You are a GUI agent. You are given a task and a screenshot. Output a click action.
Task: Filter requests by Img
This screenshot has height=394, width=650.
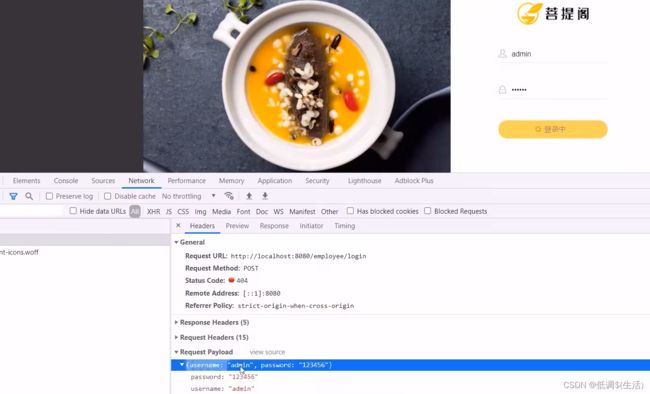coord(200,212)
